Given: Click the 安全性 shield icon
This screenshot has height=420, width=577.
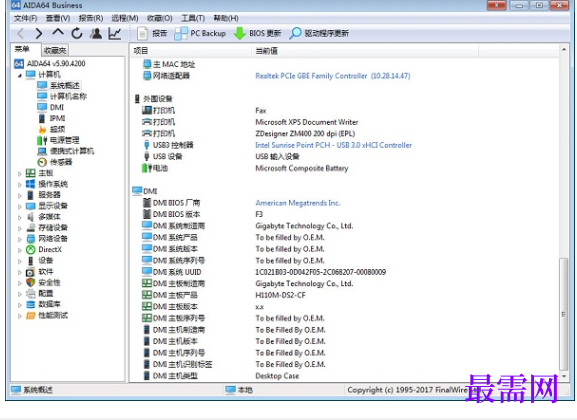Looking at the screenshot, I should click(x=31, y=282).
